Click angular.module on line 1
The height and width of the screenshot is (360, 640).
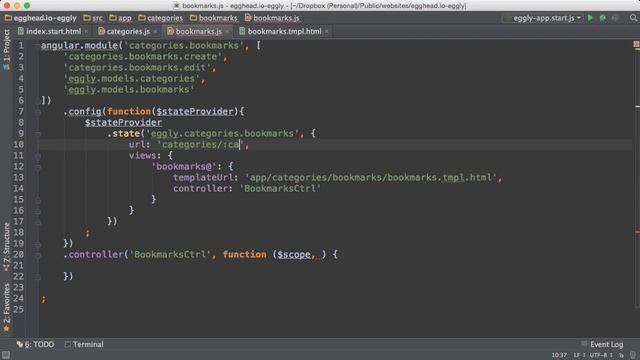point(79,45)
